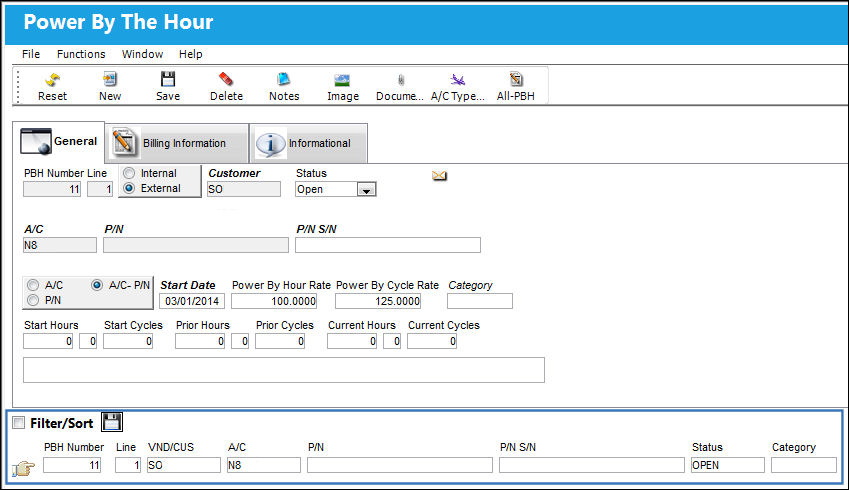Click the Status filter field showing OPEN
849x490 pixels.
[728, 465]
